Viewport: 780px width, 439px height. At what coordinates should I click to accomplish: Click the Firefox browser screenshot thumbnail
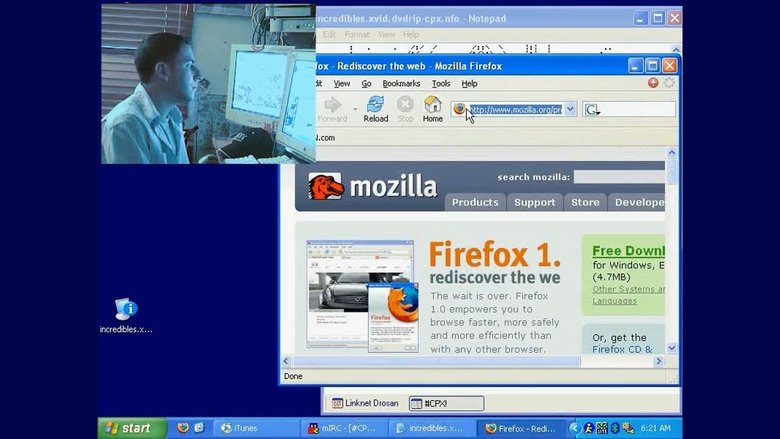(x=362, y=295)
